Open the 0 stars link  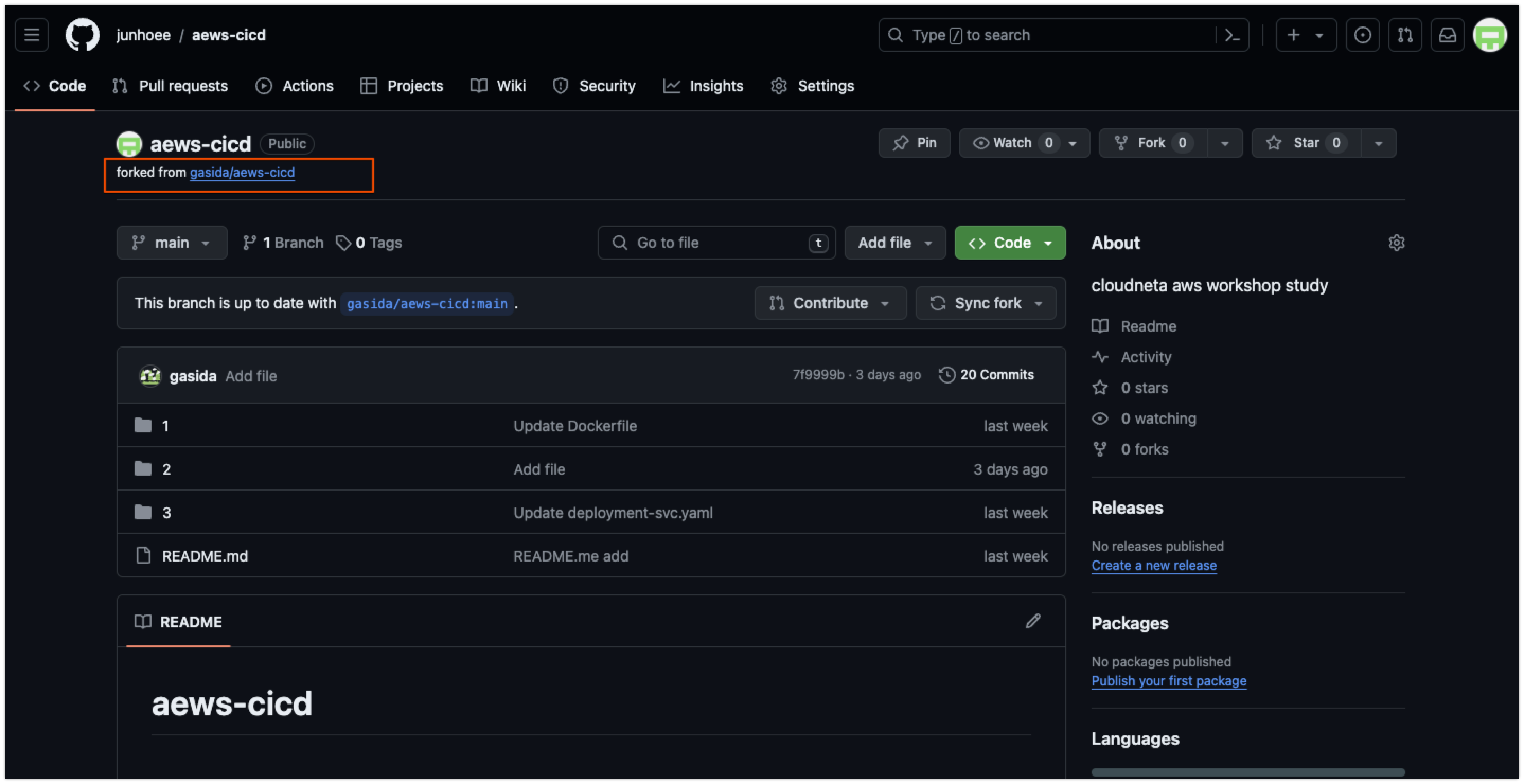tap(1130, 387)
